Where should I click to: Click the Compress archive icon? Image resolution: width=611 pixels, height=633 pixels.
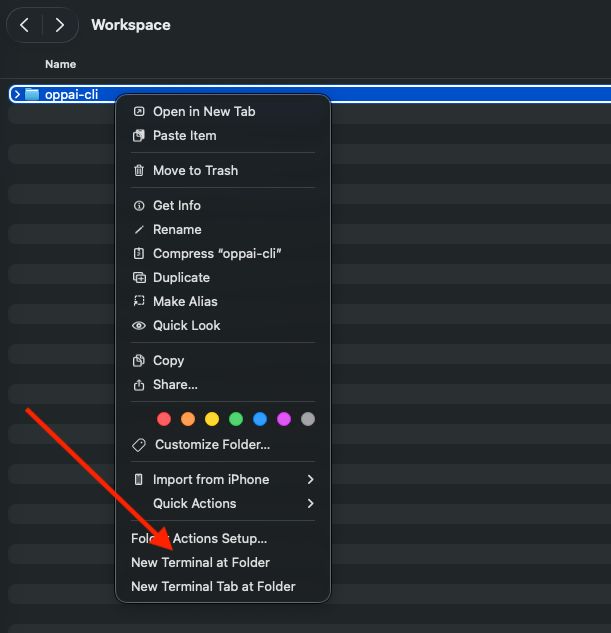click(139, 254)
